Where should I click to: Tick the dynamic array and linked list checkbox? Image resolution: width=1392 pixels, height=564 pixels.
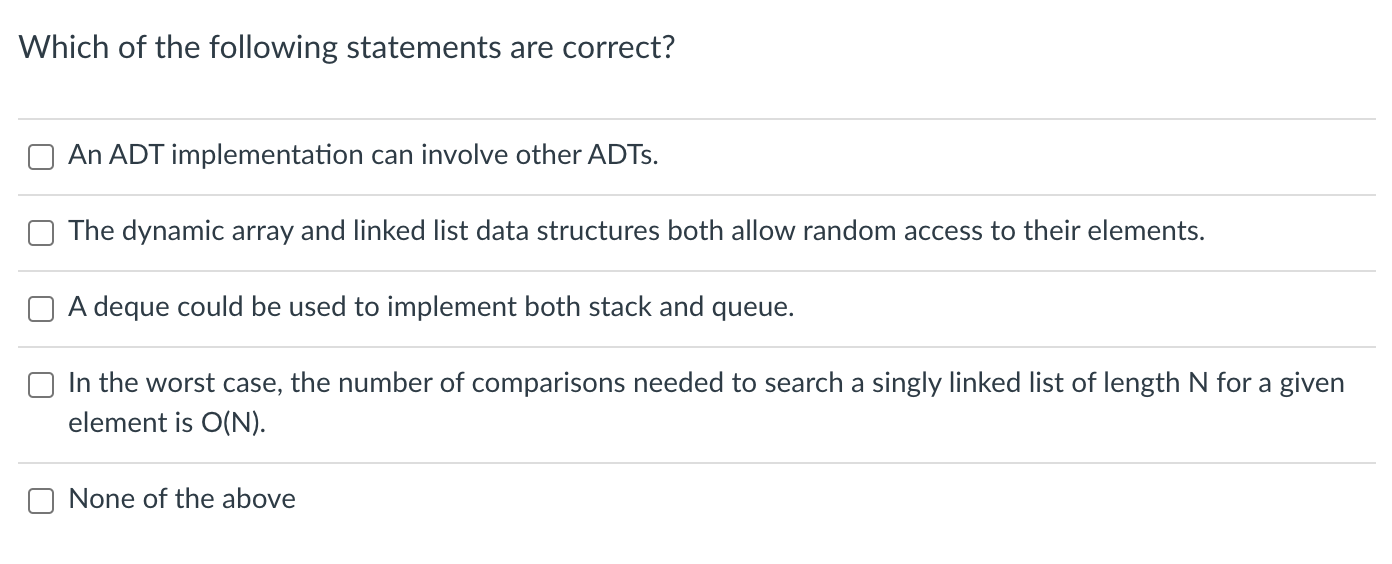point(41,233)
